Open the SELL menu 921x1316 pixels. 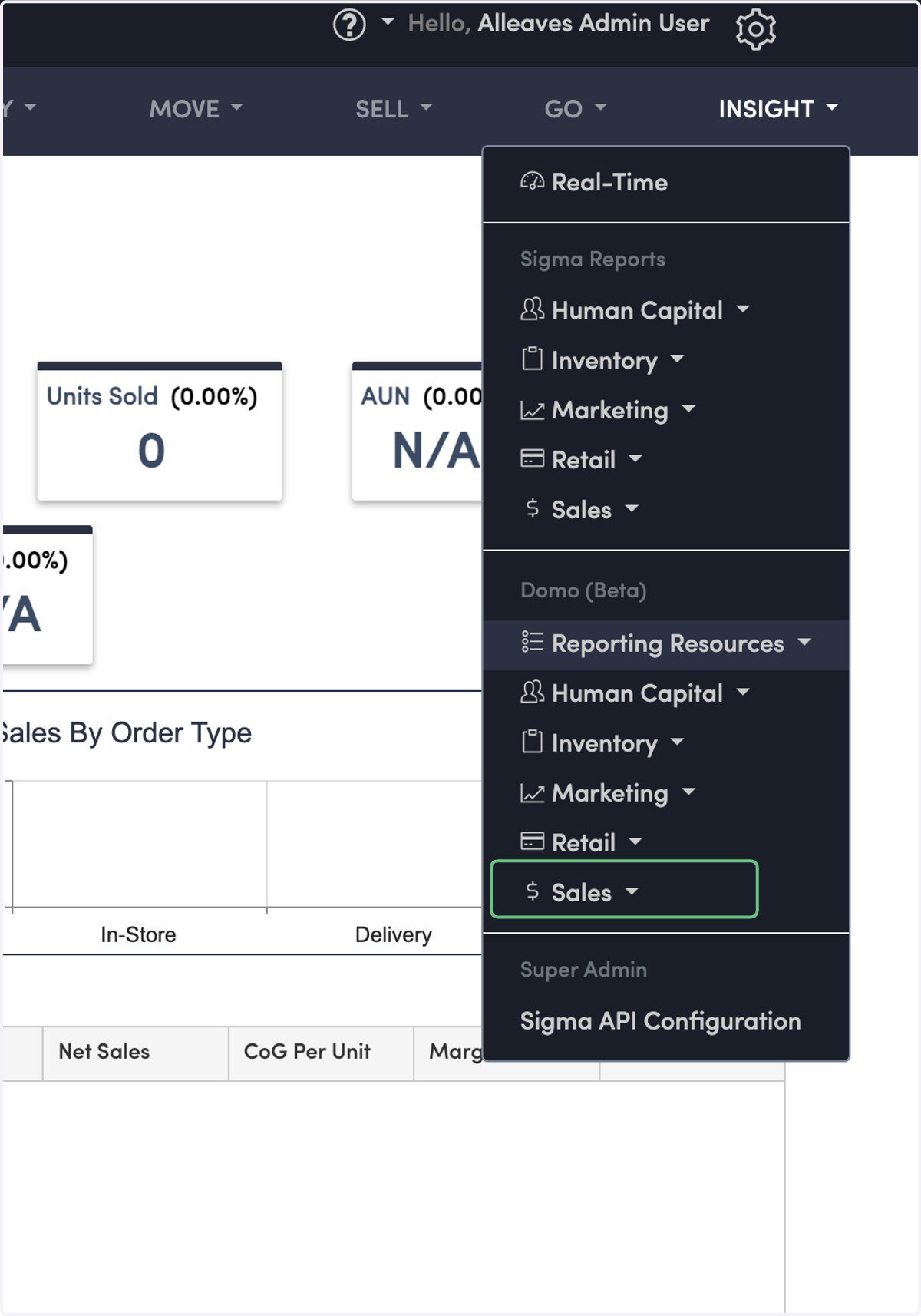pyautogui.click(x=393, y=109)
